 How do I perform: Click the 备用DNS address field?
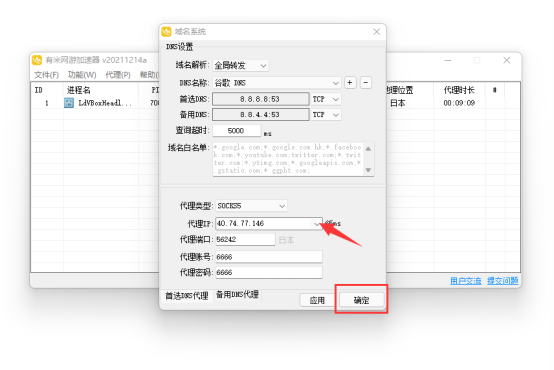point(261,115)
